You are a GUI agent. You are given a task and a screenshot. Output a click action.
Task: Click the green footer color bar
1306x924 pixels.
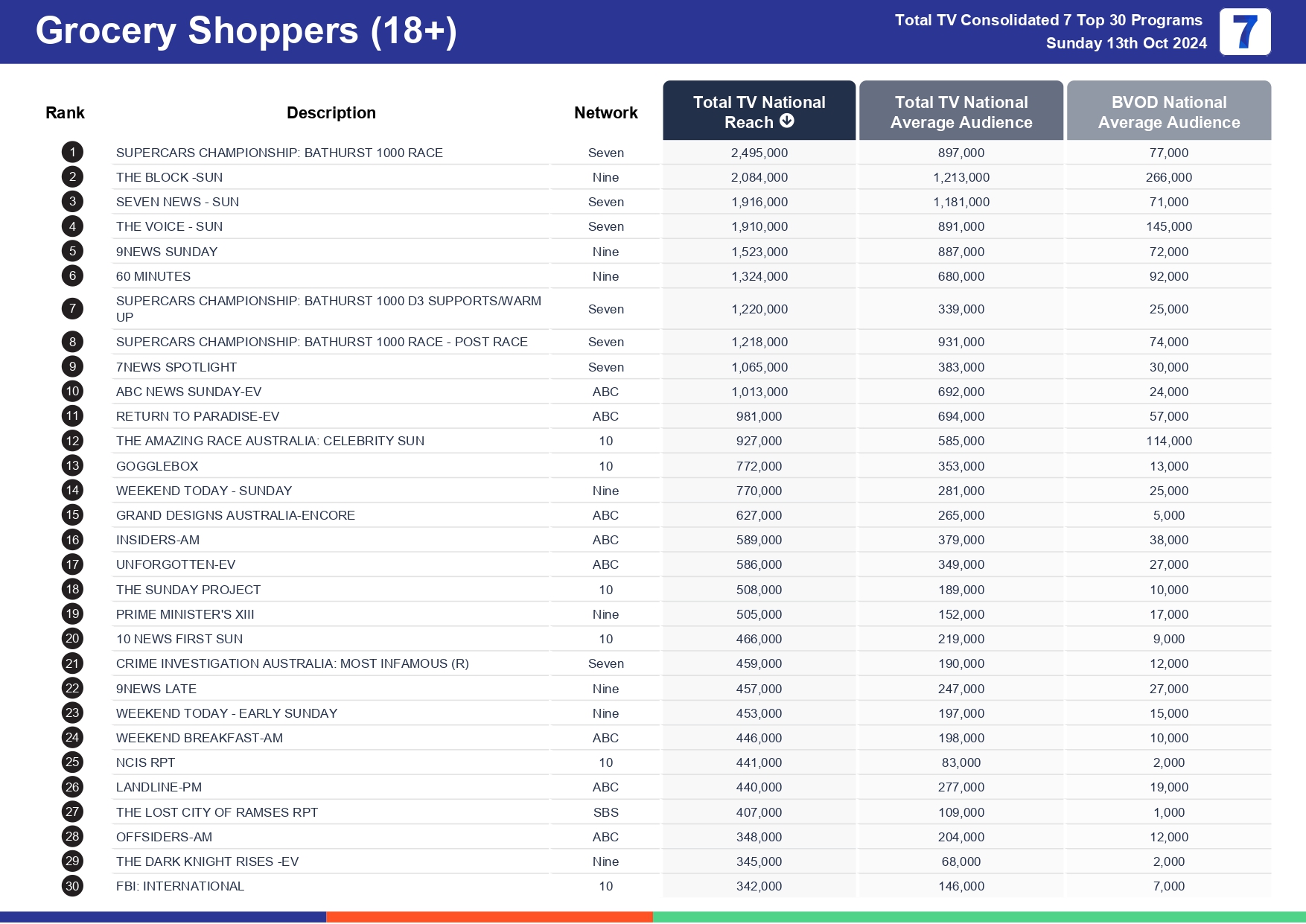pos(978,917)
